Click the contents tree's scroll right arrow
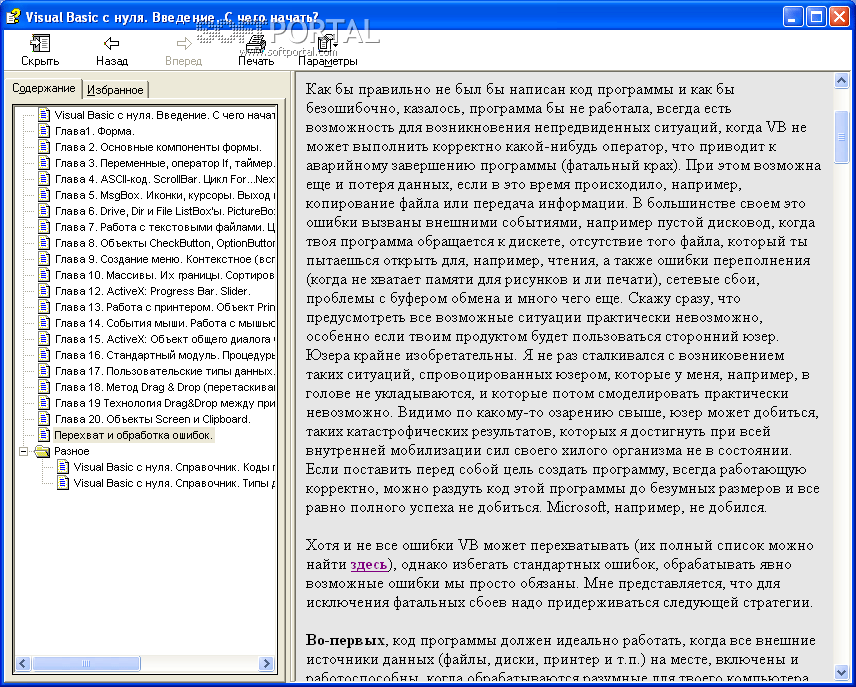856x687 pixels. [x=266, y=664]
